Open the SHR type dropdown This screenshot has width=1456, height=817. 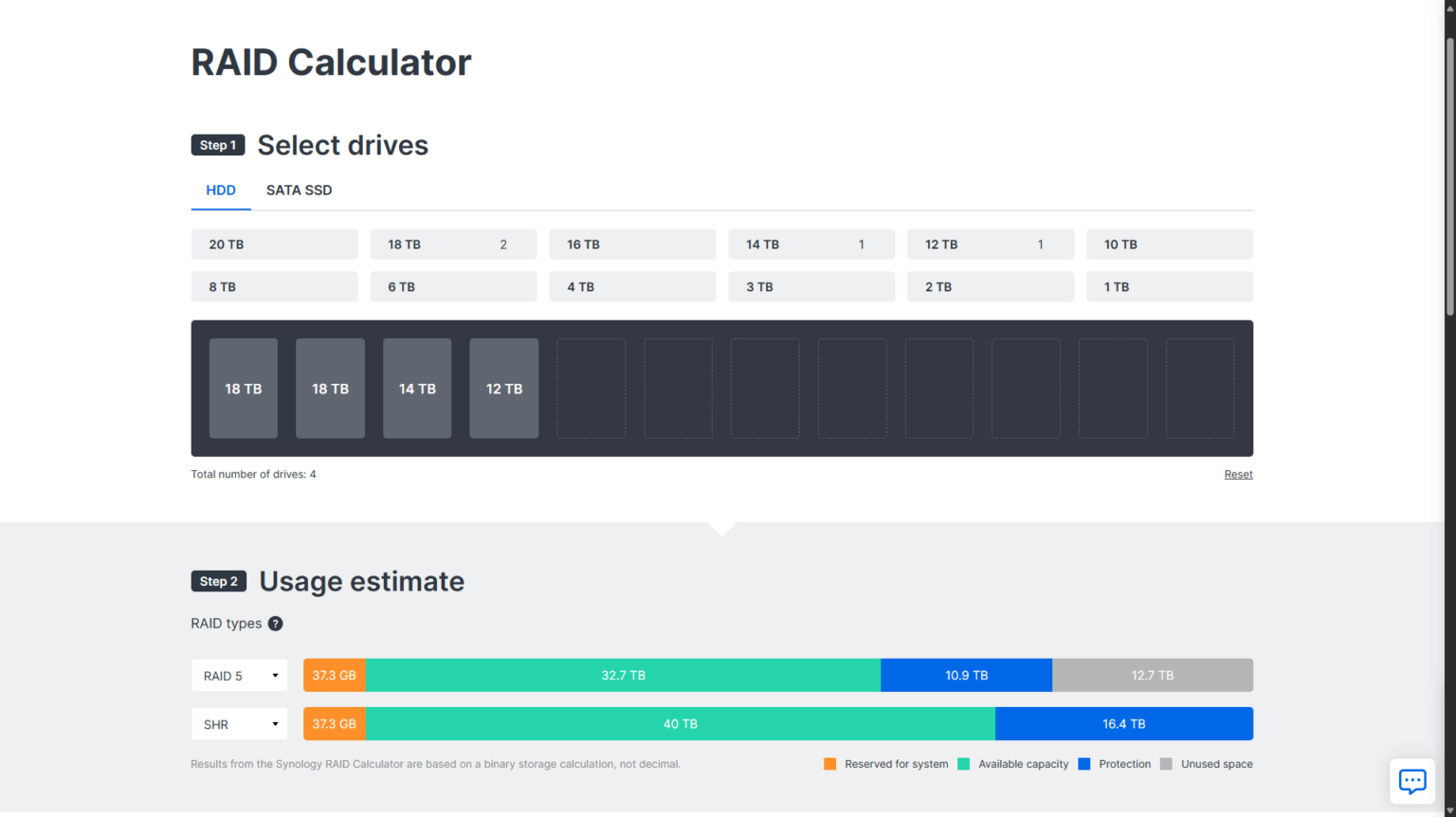[x=239, y=723]
